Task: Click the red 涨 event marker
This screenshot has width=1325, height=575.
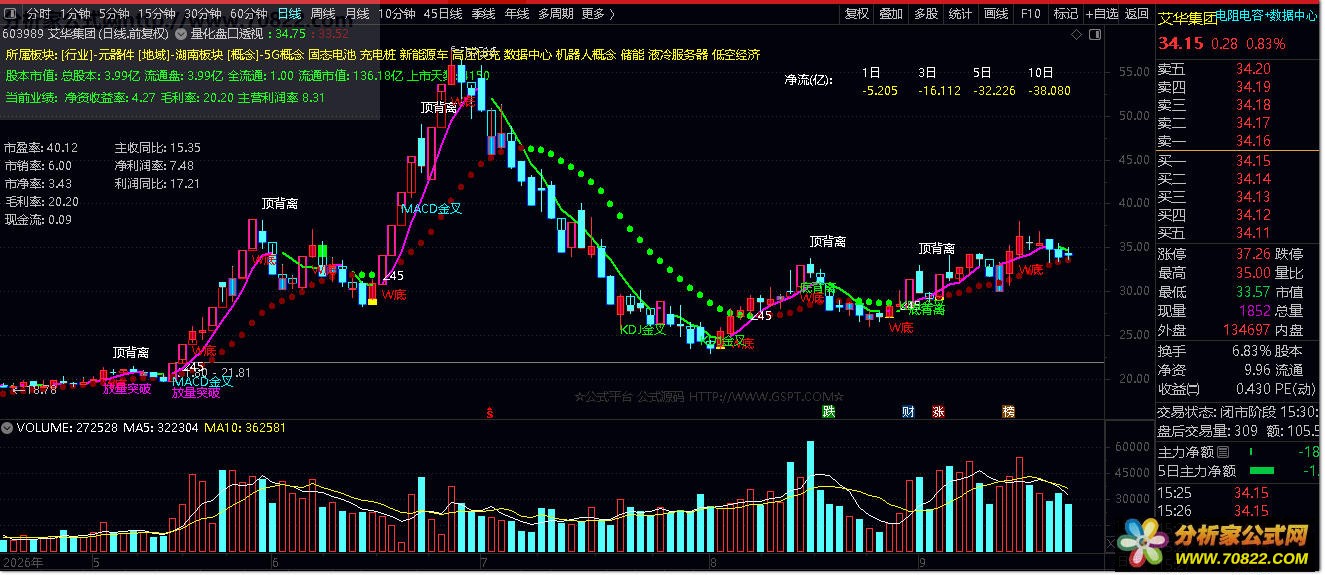Action: [938, 411]
